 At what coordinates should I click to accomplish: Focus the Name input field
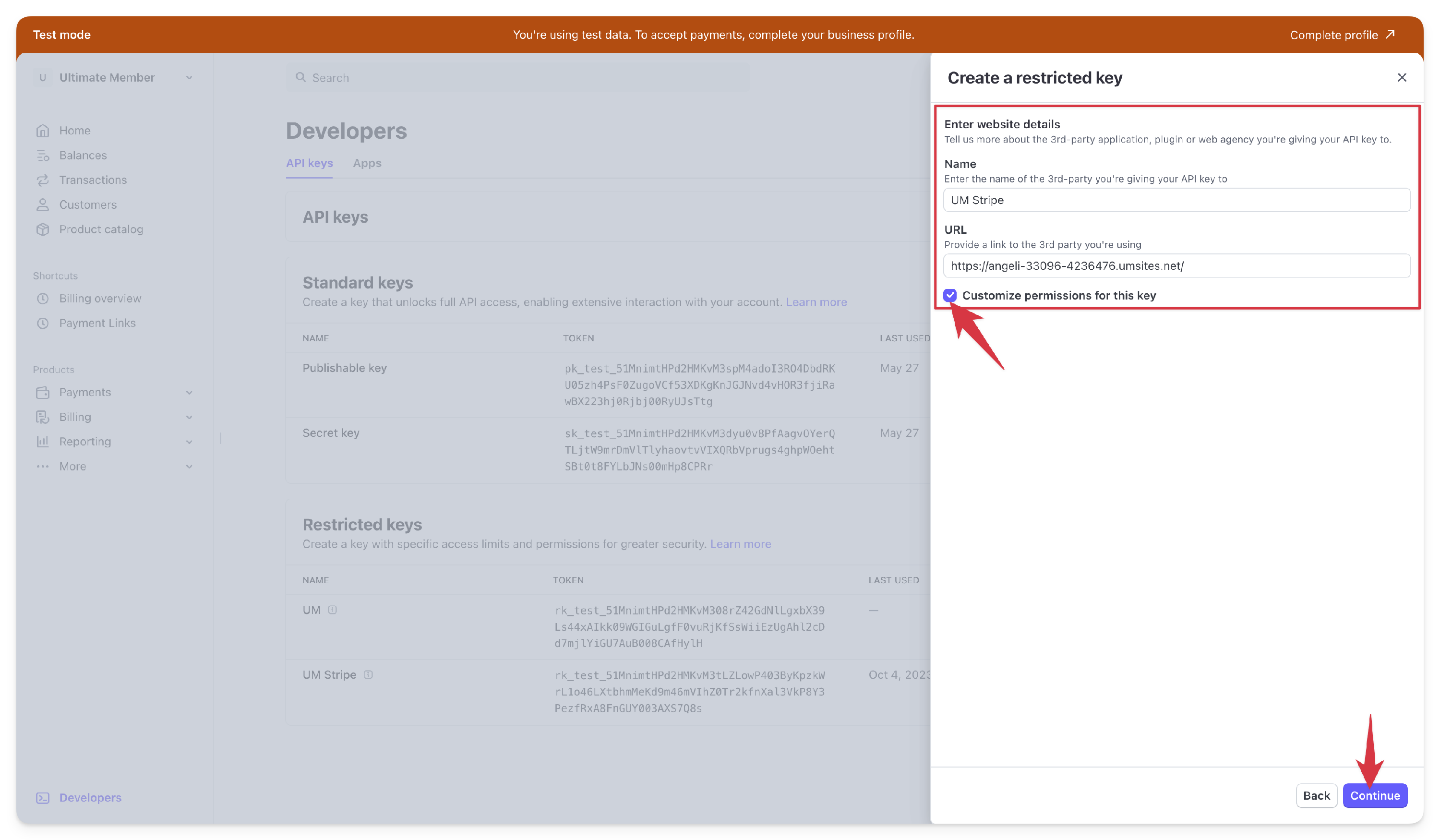1176,200
